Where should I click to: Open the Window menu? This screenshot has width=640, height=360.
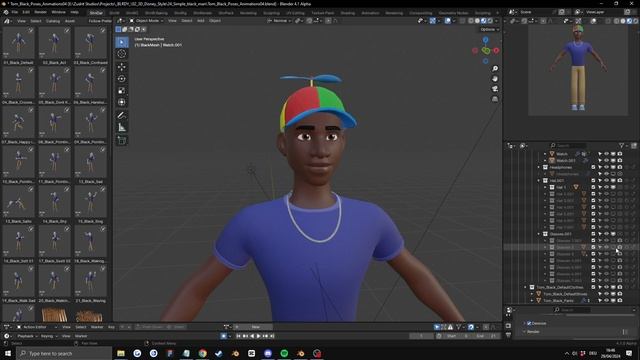[x=58, y=12]
